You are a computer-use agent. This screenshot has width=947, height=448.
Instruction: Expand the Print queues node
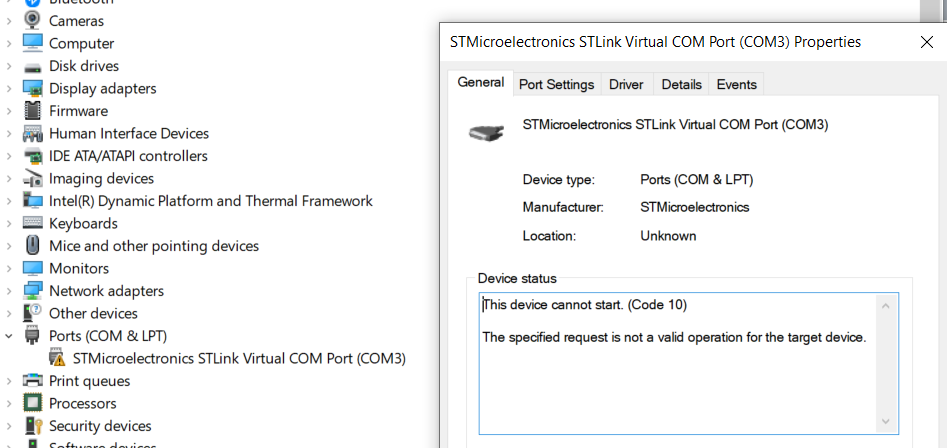pyautogui.click(x=8, y=381)
